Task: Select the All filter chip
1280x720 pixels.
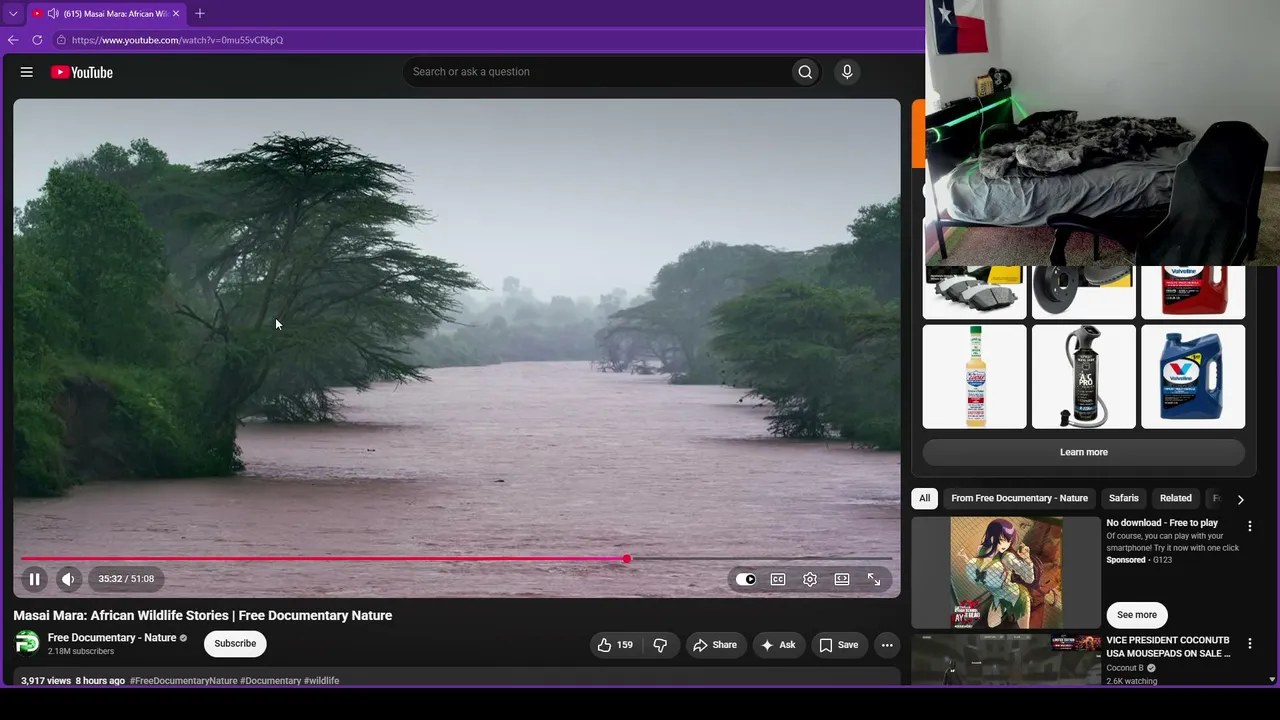Action: point(925,498)
